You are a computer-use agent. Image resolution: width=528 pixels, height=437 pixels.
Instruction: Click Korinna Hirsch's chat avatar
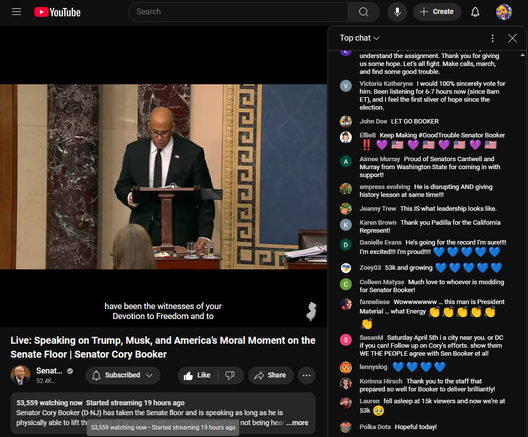tap(346, 383)
